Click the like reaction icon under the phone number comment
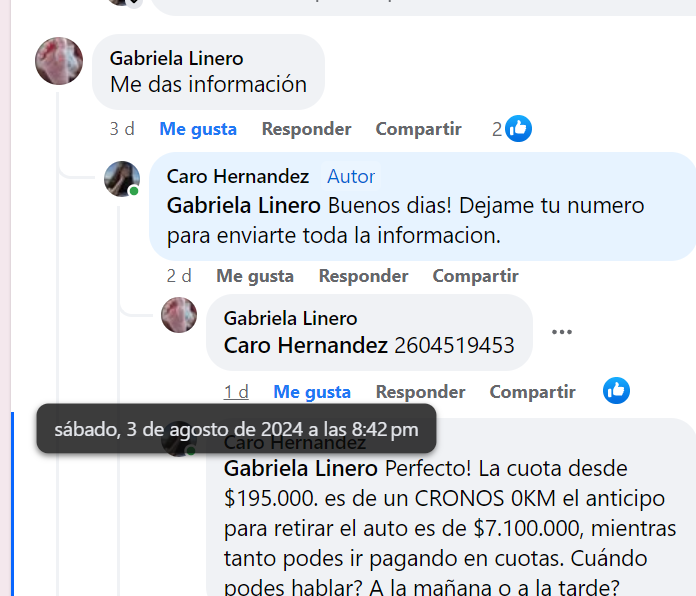696x596 pixels. point(616,391)
